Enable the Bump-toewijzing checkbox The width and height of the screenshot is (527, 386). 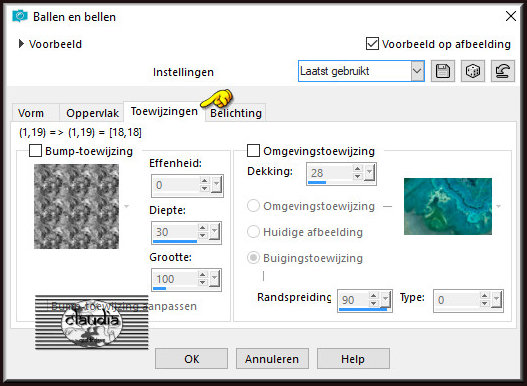point(35,151)
